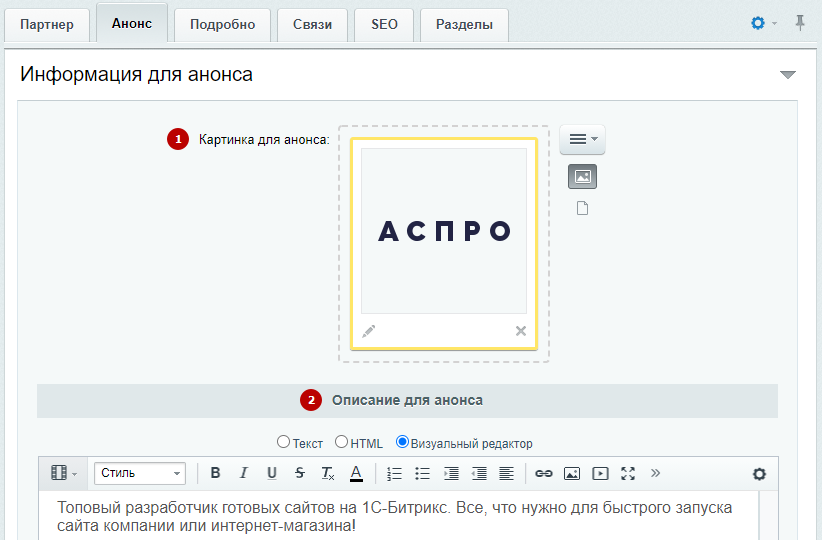
Task: Select Визуальный редактор radio button
Action: point(402,442)
